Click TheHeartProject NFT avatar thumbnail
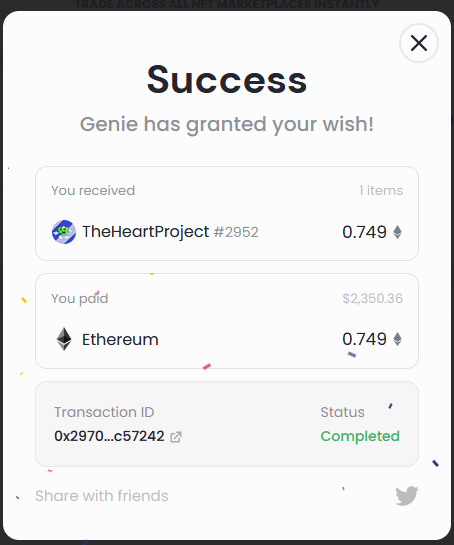The height and width of the screenshot is (545, 454). coord(64,232)
